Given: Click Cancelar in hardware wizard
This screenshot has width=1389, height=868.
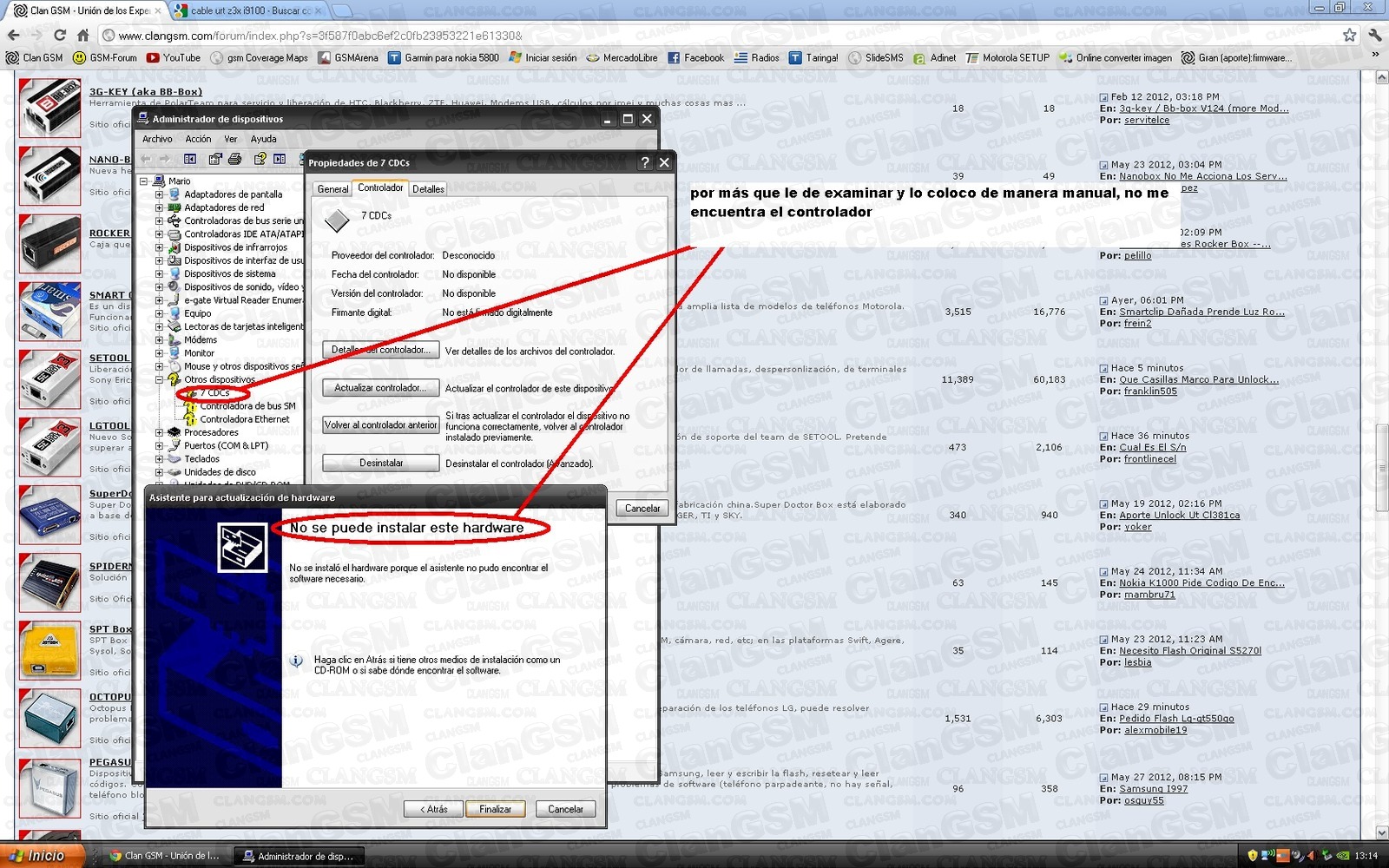Looking at the screenshot, I should click(x=565, y=809).
